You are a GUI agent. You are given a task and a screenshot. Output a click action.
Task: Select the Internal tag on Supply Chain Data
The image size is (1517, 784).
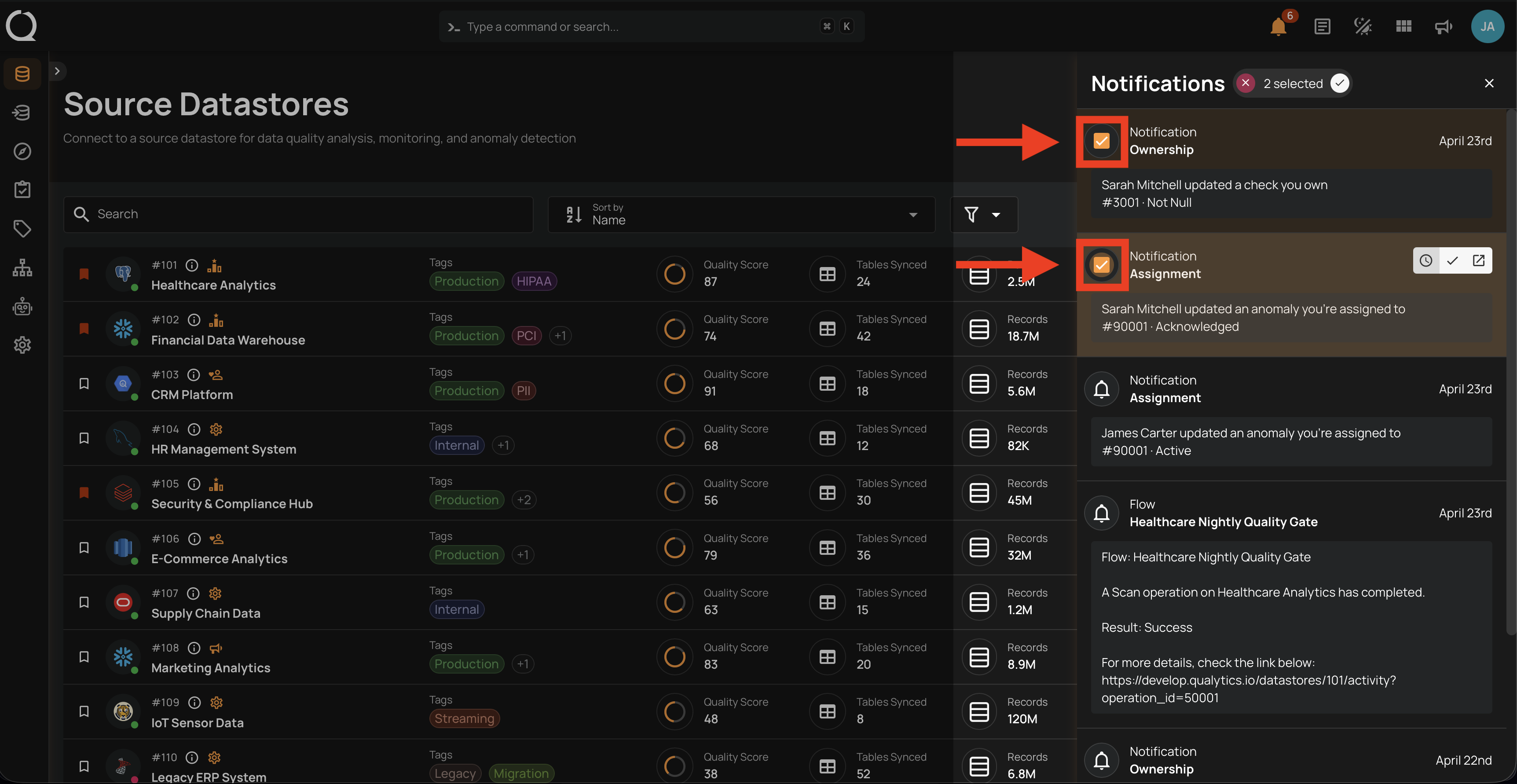coord(456,610)
